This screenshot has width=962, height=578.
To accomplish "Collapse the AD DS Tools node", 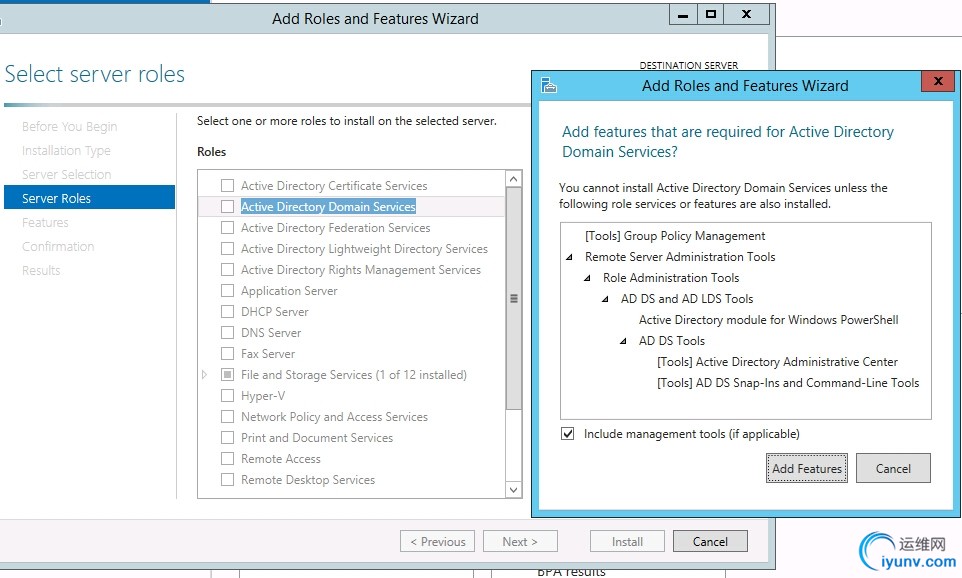I will tap(623, 341).
